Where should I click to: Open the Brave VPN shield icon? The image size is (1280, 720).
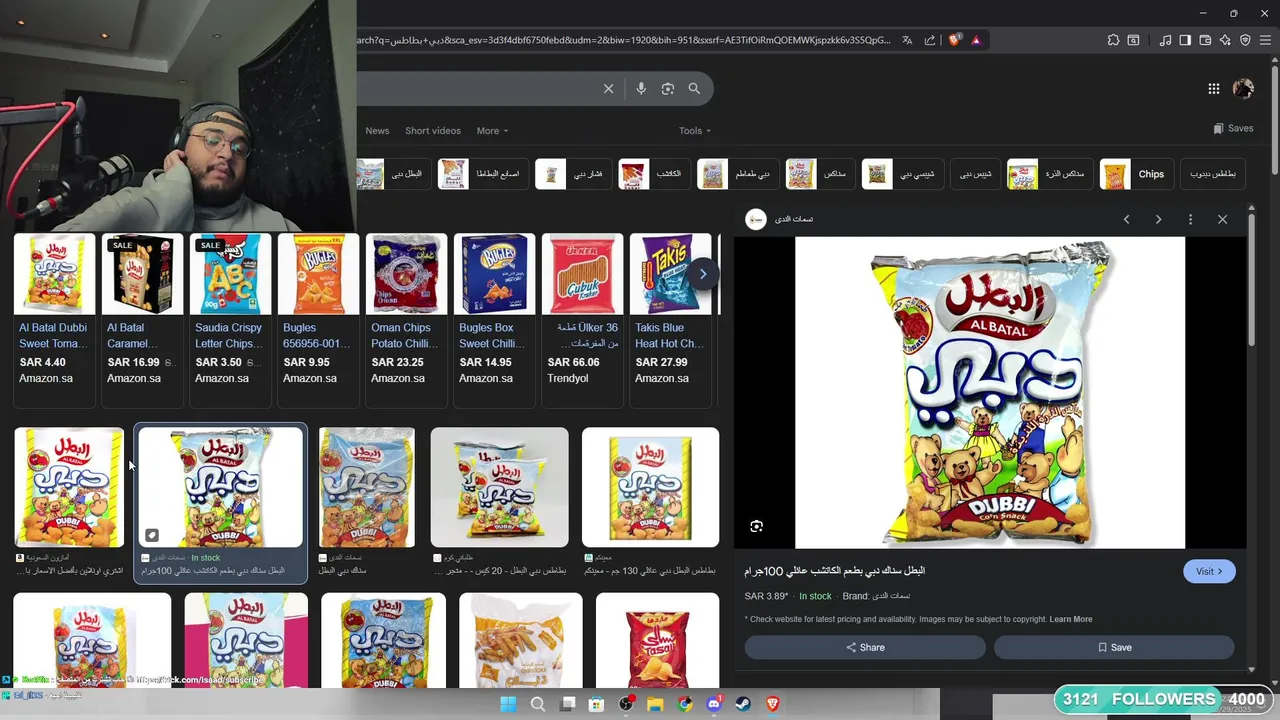(x=1245, y=40)
